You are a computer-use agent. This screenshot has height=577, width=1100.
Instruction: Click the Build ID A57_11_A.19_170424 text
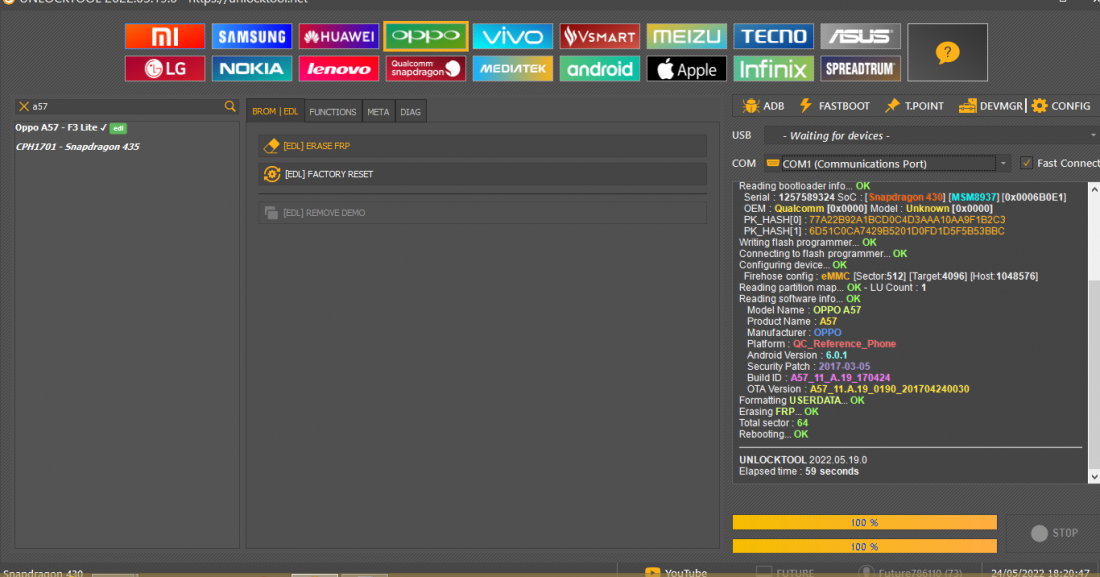840,378
